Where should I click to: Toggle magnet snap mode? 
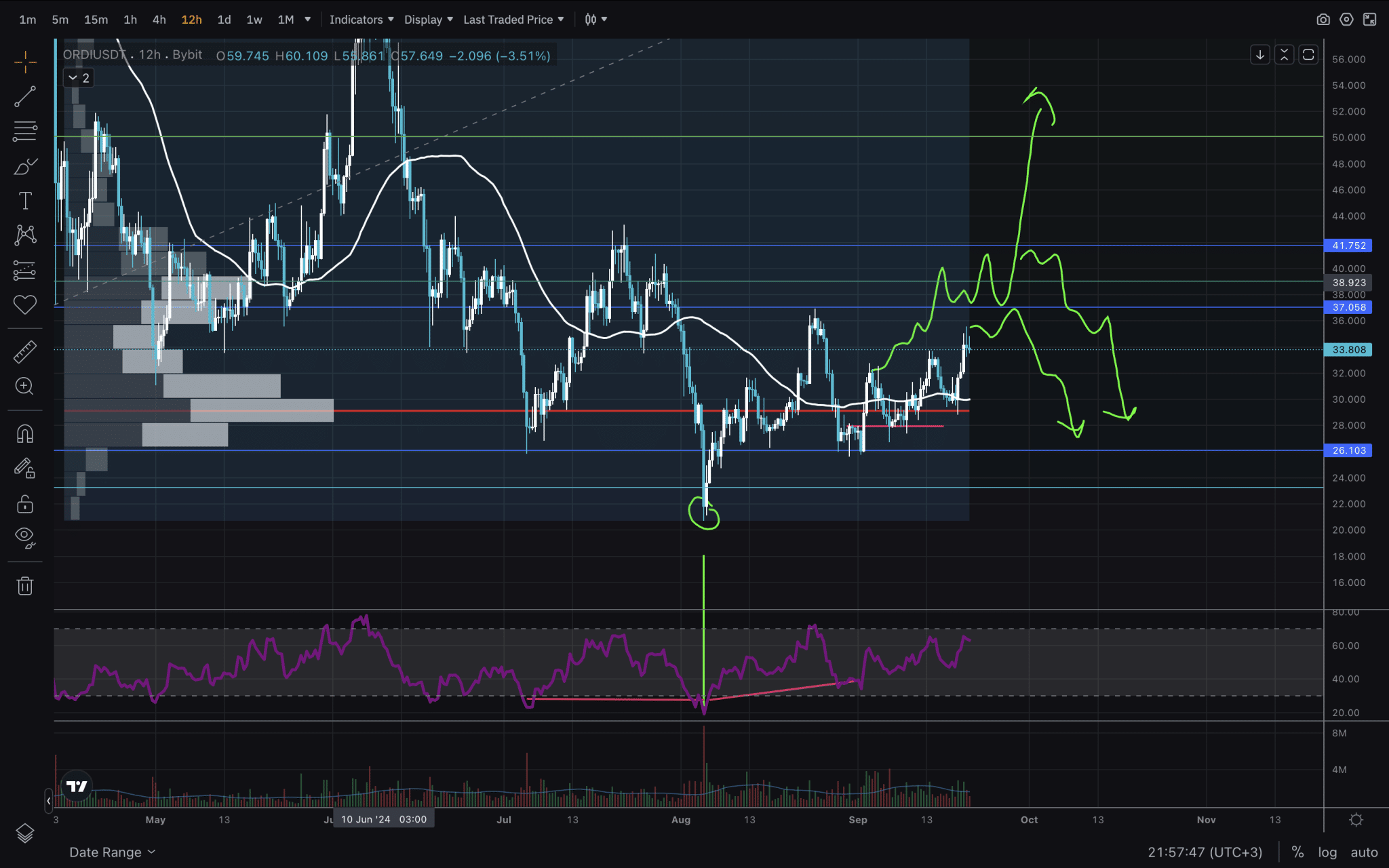click(25, 433)
